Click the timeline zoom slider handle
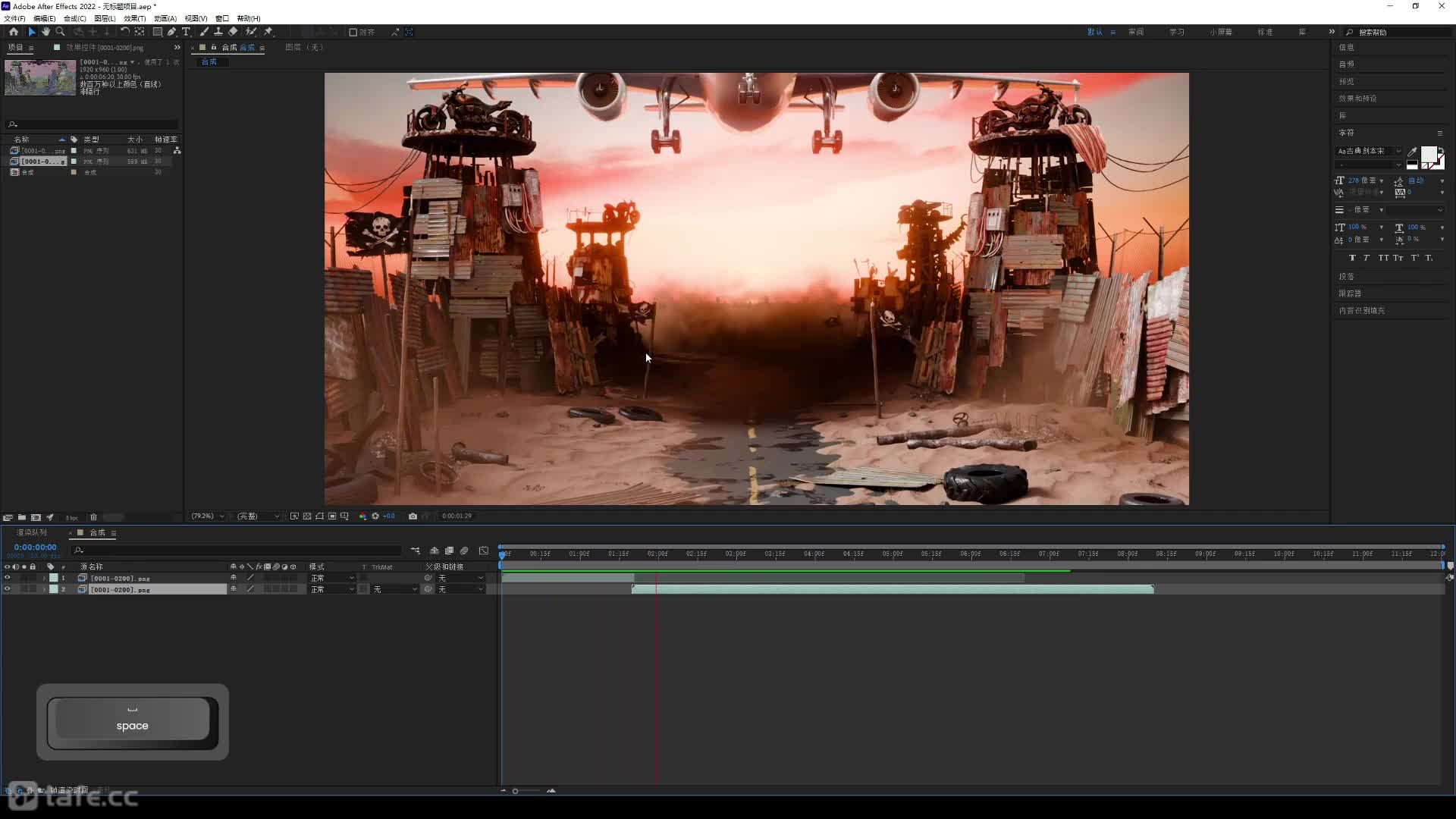The height and width of the screenshot is (819, 1456). tap(516, 791)
